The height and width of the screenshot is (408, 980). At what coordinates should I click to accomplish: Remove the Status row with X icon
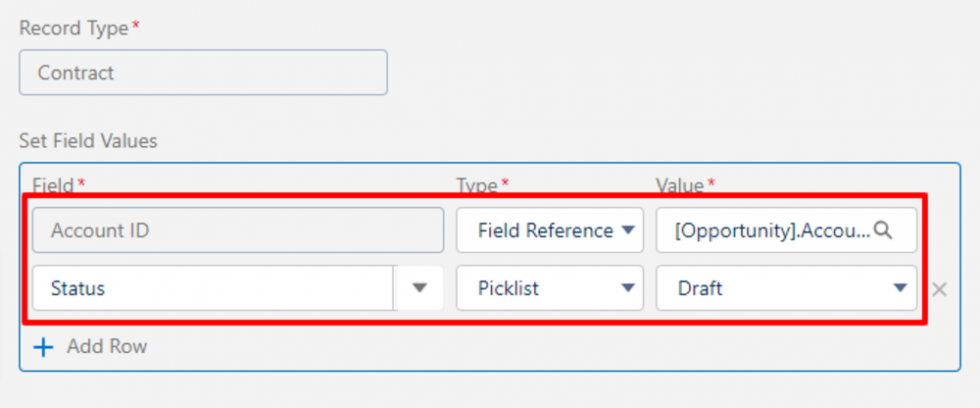click(939, 289)
